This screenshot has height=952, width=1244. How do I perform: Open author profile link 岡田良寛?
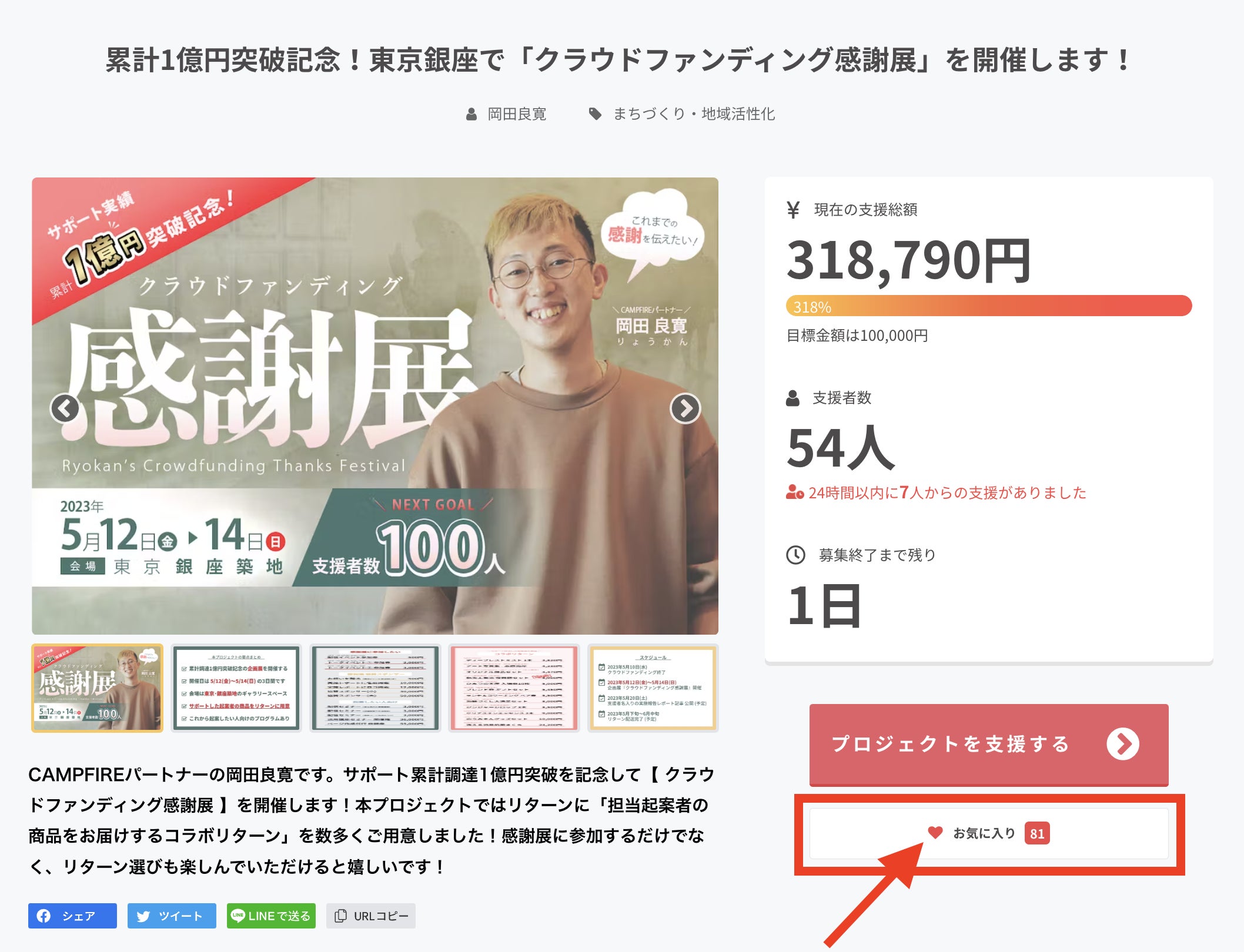[517, 114]
